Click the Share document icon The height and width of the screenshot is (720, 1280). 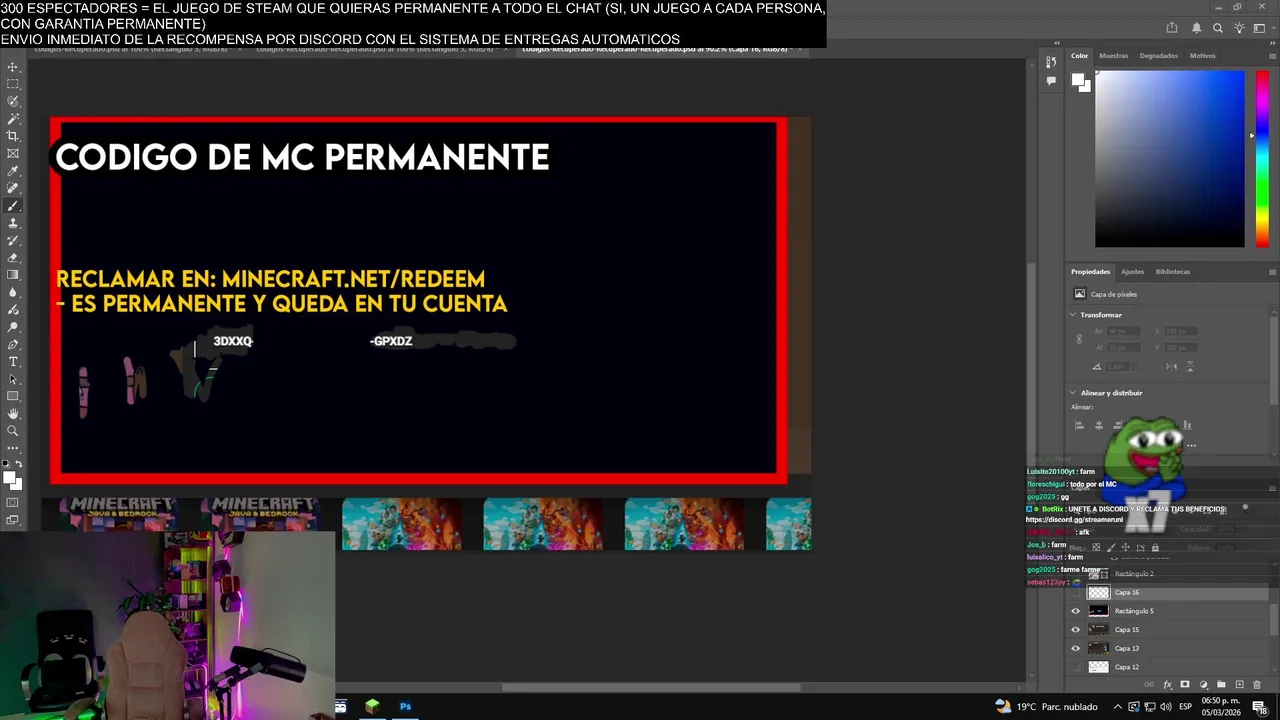point(1172,28)
